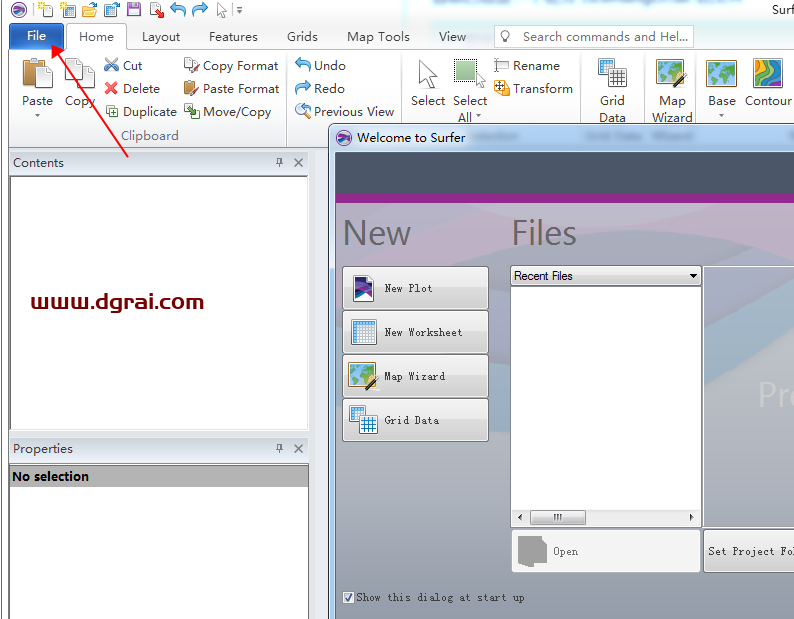The width and height of the screenshot is (794, 619).
Task: Open the Grids ribbon tab
Action: [x=302, y=36]
